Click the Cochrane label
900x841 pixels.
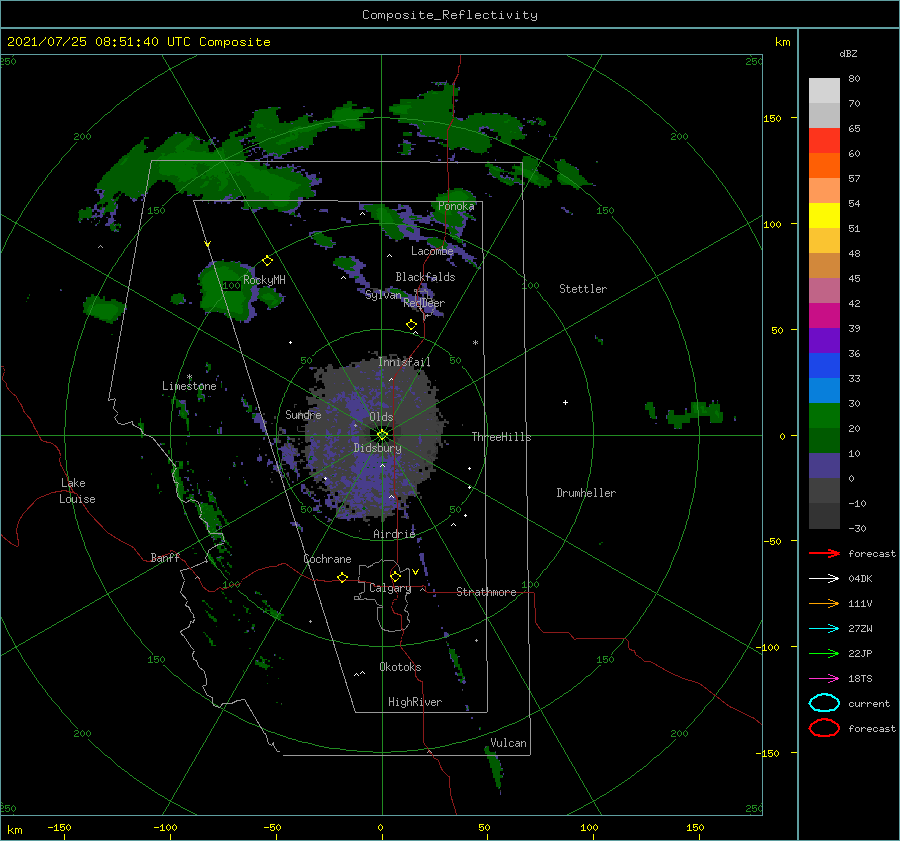coord(327,559)
